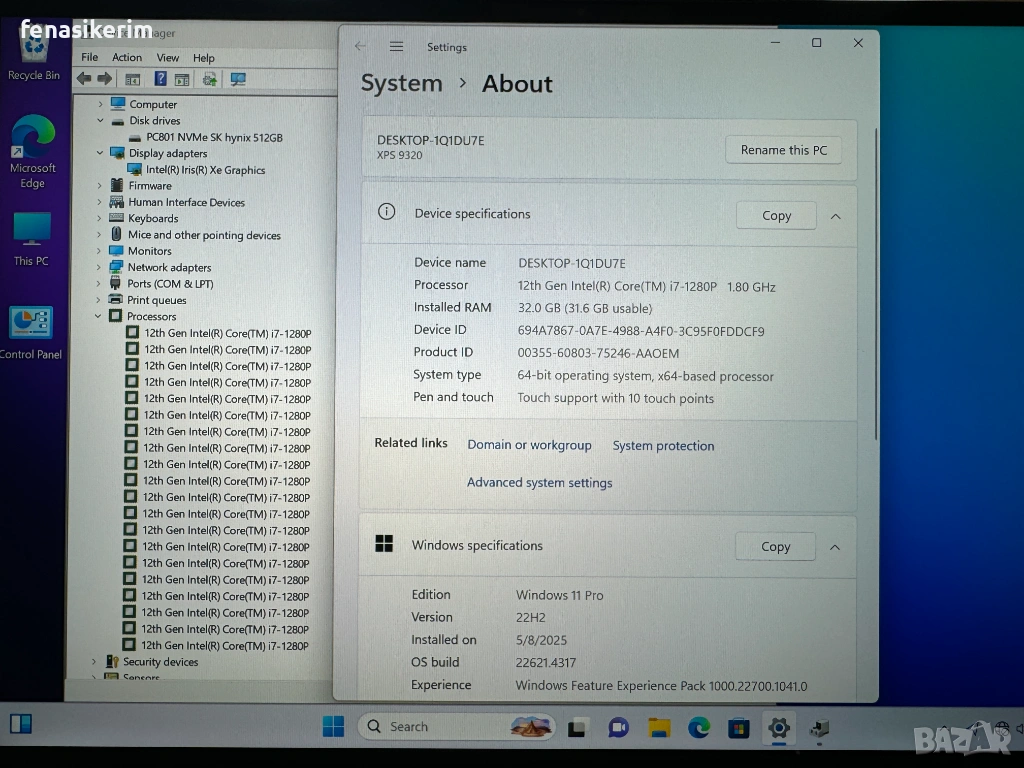1024x768 pixels.
Task: Collapse the Processors tree node
Action: click(x=99, y=316)
